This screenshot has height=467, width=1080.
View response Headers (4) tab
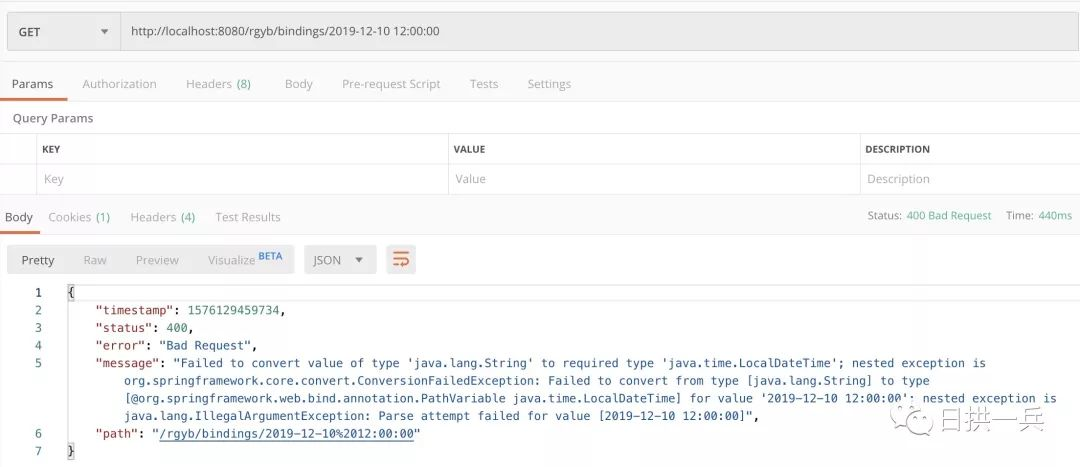pyautogui.click(x=163, y=217)
